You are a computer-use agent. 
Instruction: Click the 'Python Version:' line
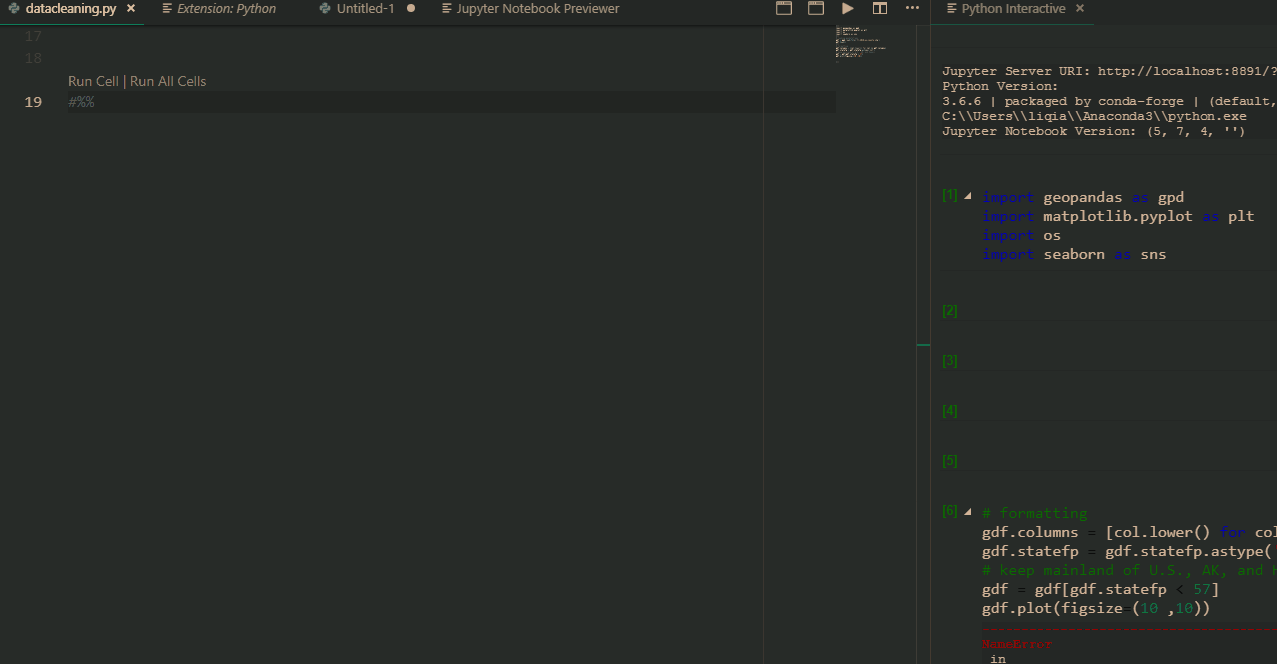pyautogui.click(x=1000, y=86)
